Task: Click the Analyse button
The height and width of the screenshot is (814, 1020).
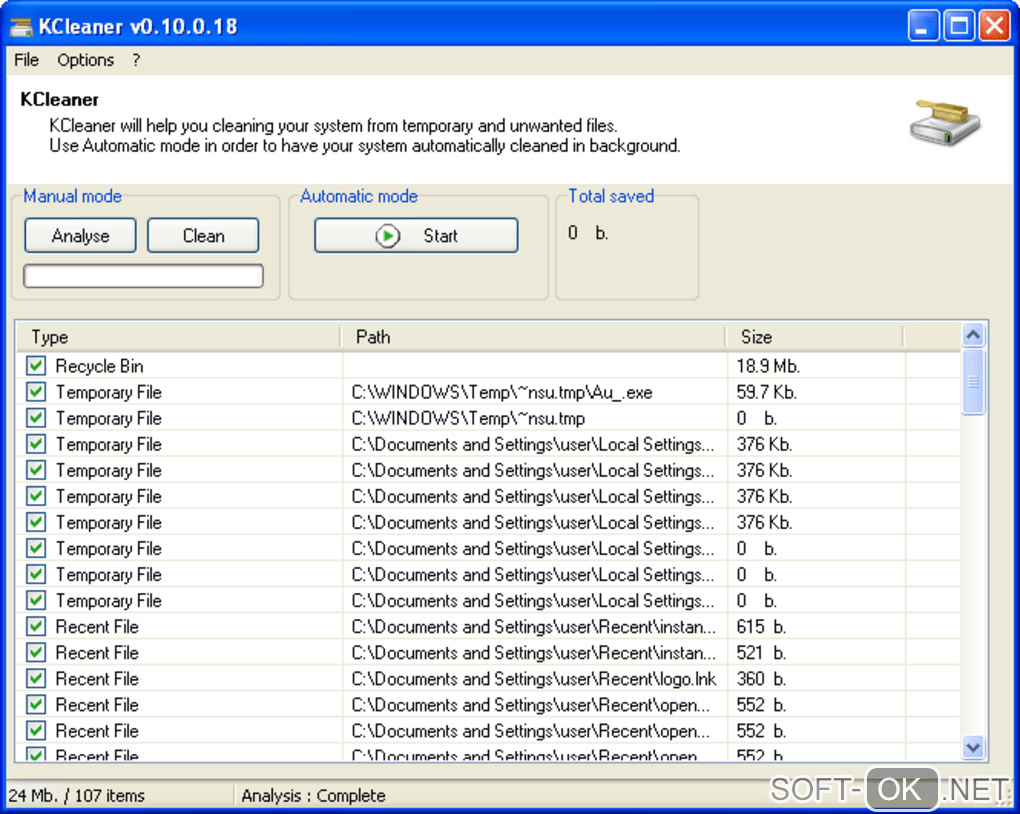Action: pos(81,236)
